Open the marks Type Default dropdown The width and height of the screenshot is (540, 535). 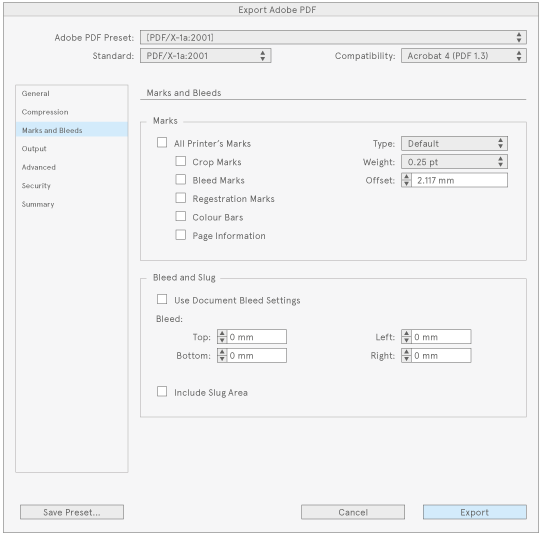[x=454, y=143]
